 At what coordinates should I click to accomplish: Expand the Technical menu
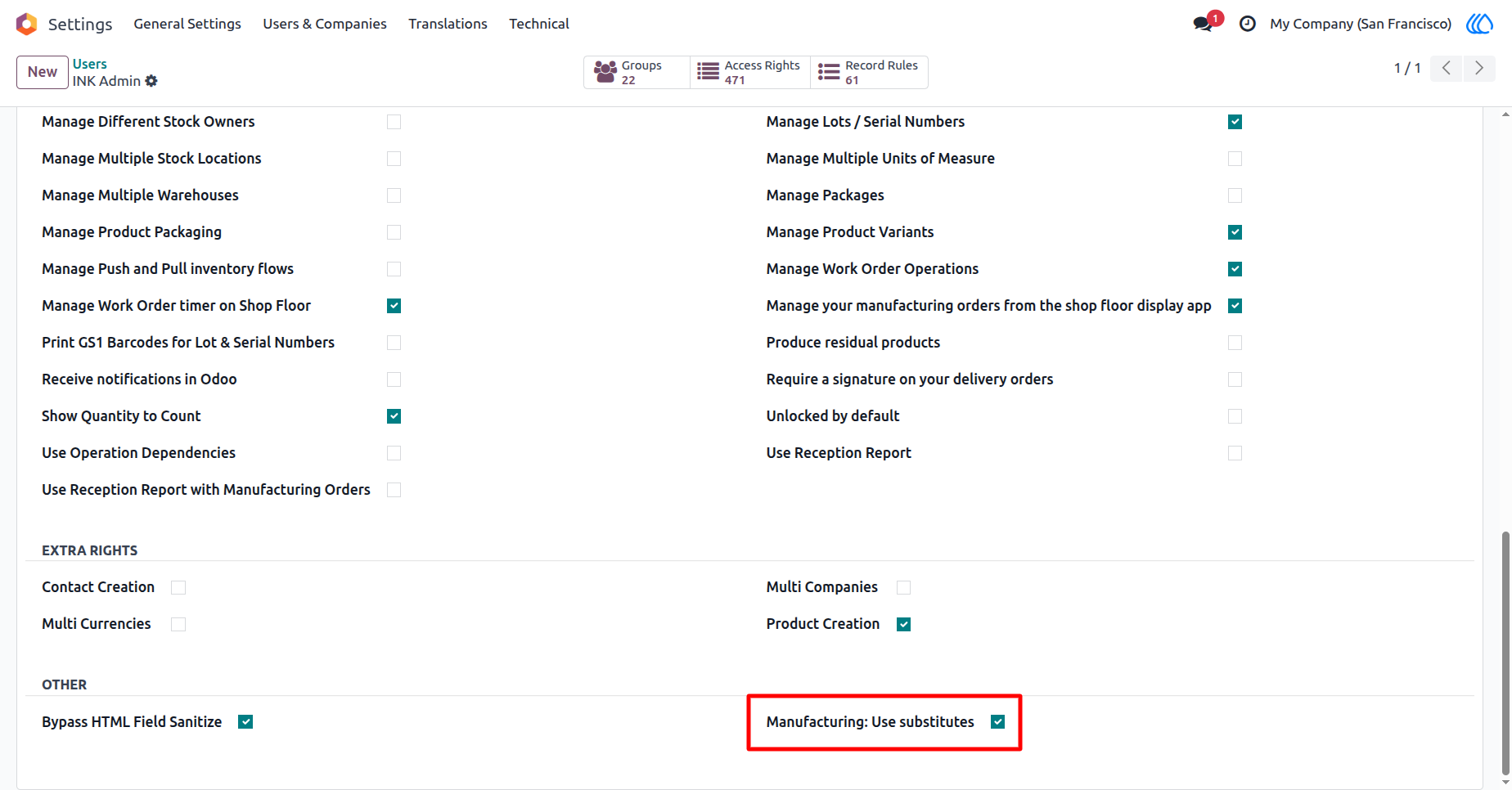(x=539, y=24)
